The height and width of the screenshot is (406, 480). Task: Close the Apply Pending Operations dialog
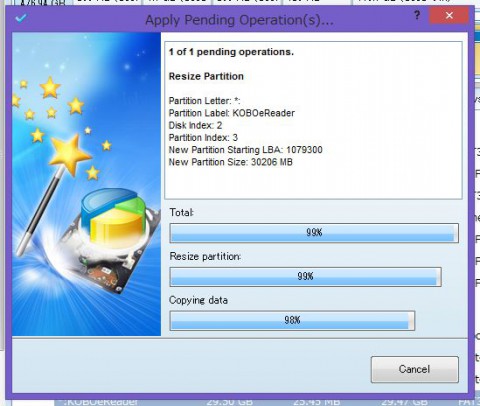449,15
